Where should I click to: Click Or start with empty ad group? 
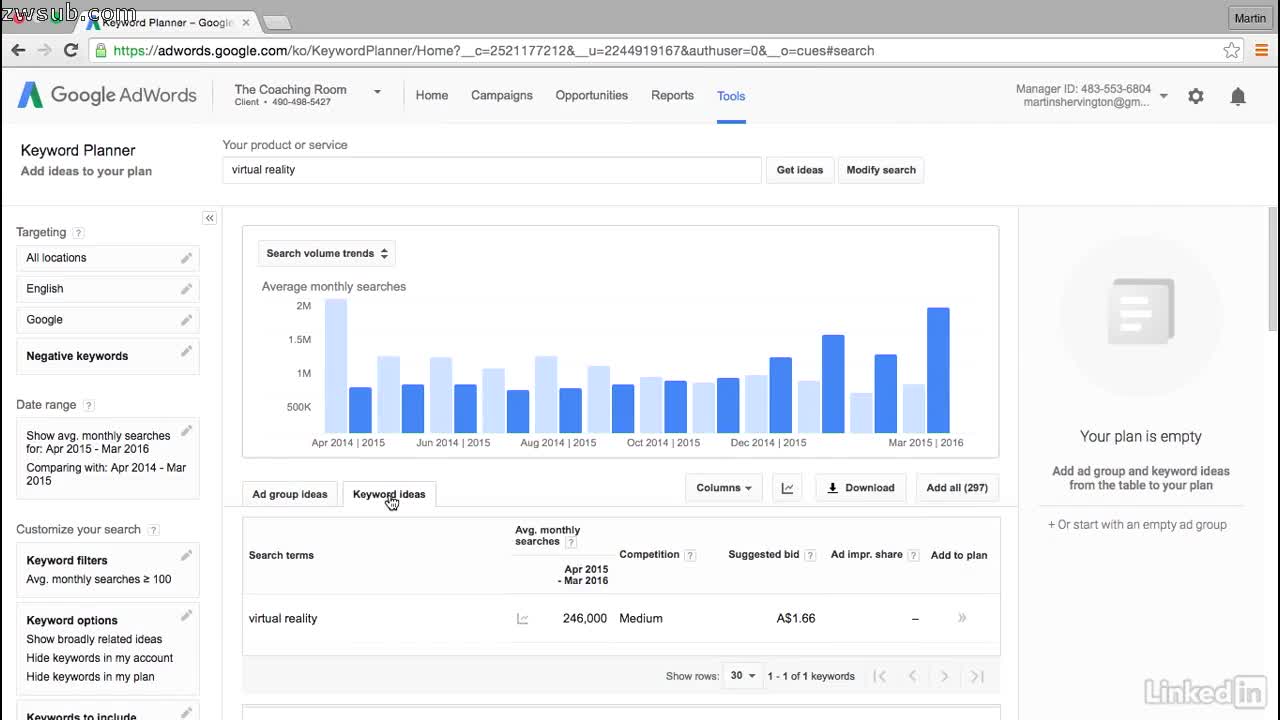(1137, 525)
